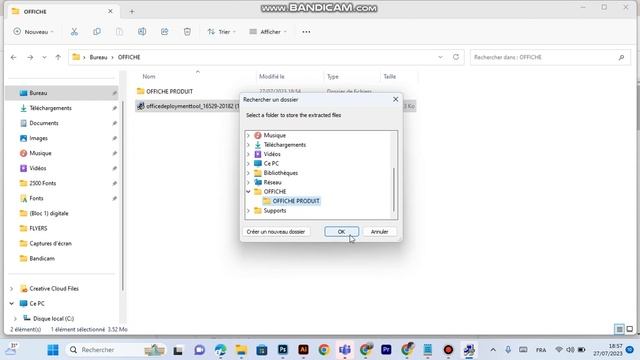Open a new Explorer tab with plus
The height and width of the screenshot is (360, 640).
point(131,12)
